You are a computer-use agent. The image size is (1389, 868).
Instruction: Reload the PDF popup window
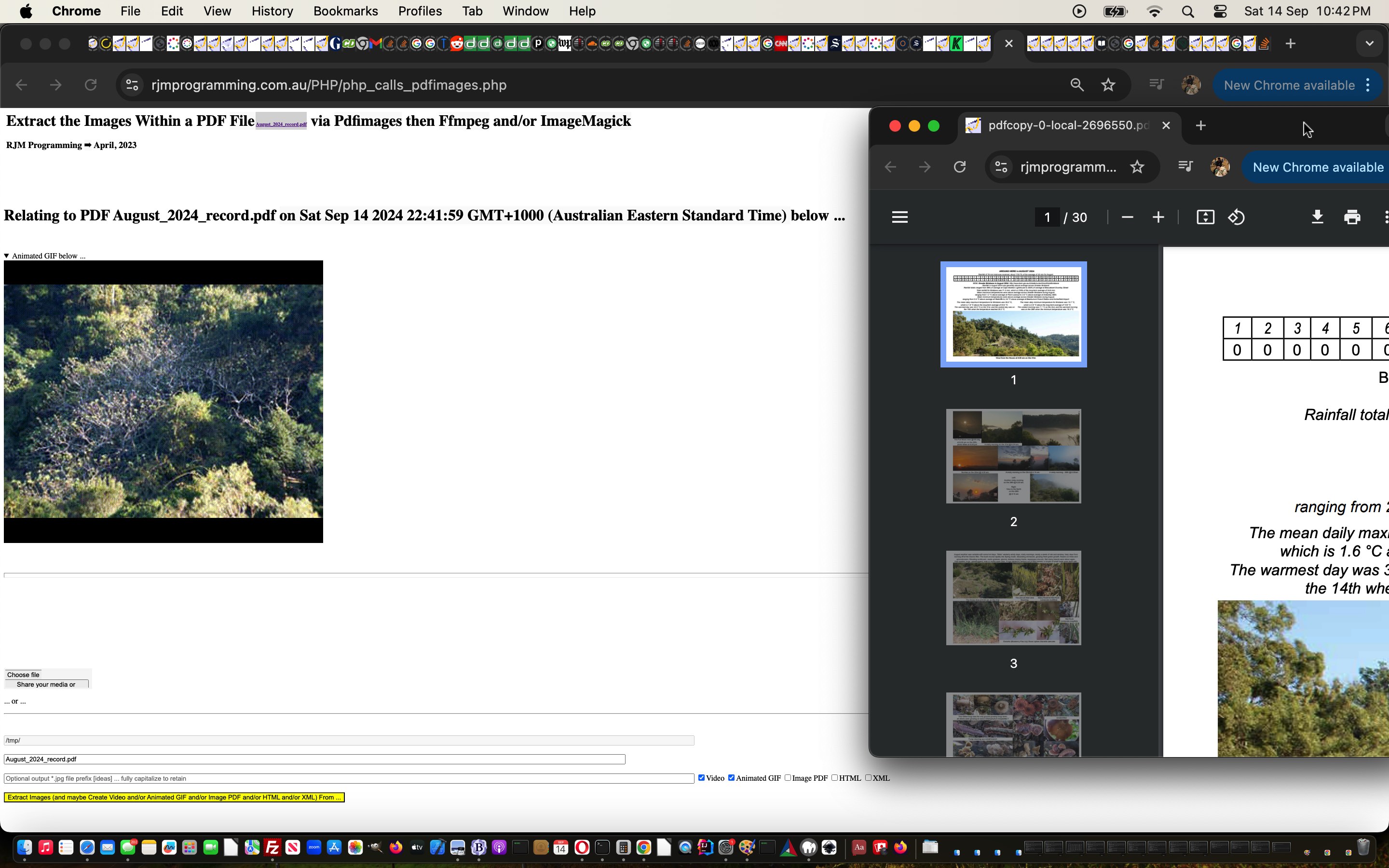960,167
